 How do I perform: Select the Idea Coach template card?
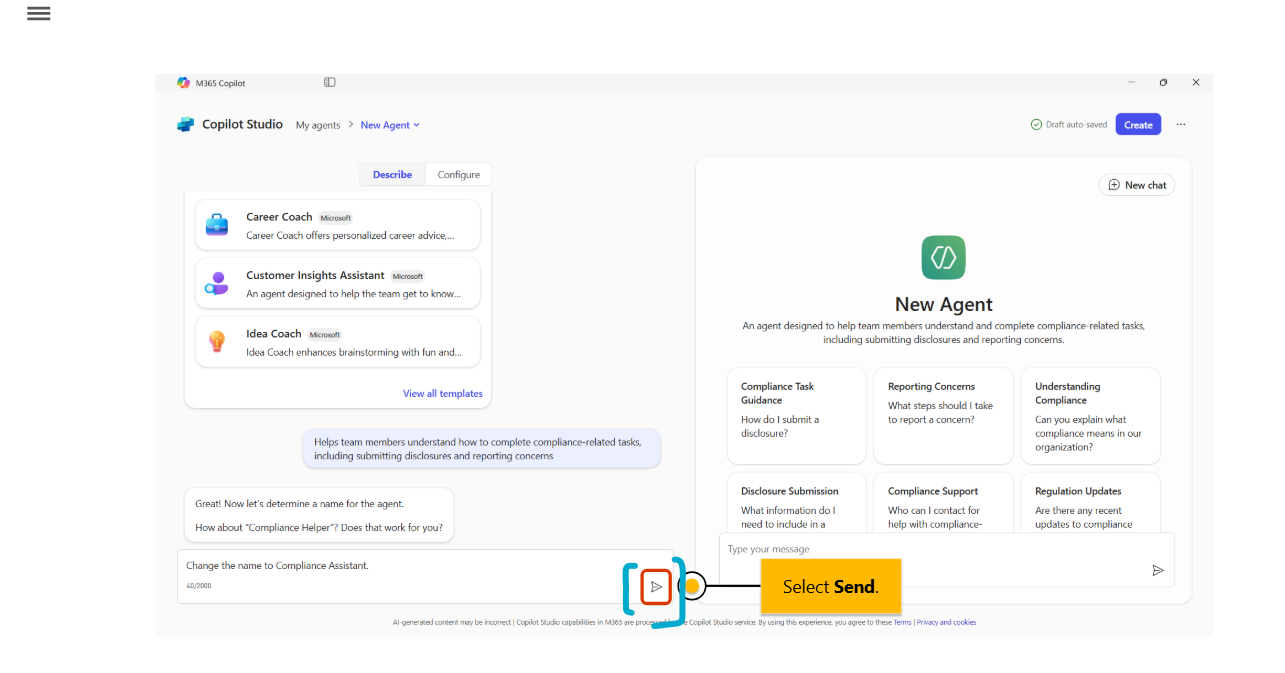(x=337, y=342)
